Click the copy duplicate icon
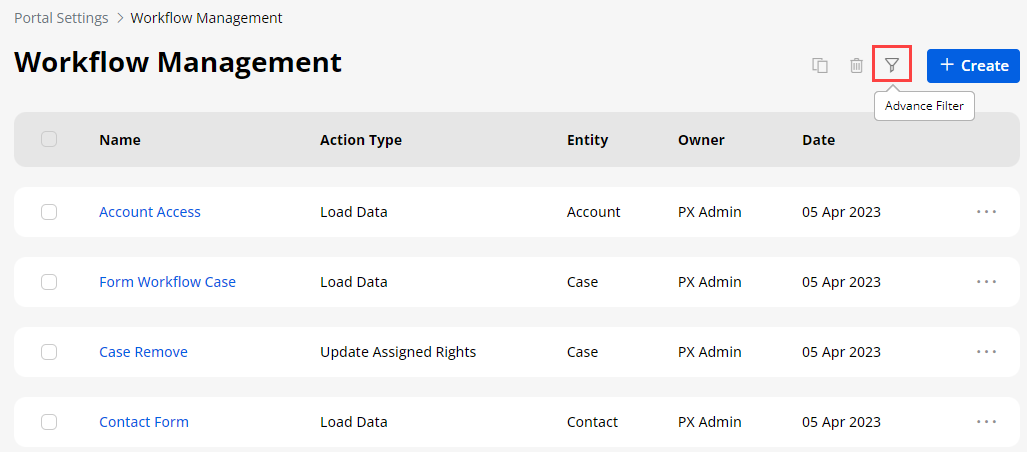 click(x=820, y=66)
